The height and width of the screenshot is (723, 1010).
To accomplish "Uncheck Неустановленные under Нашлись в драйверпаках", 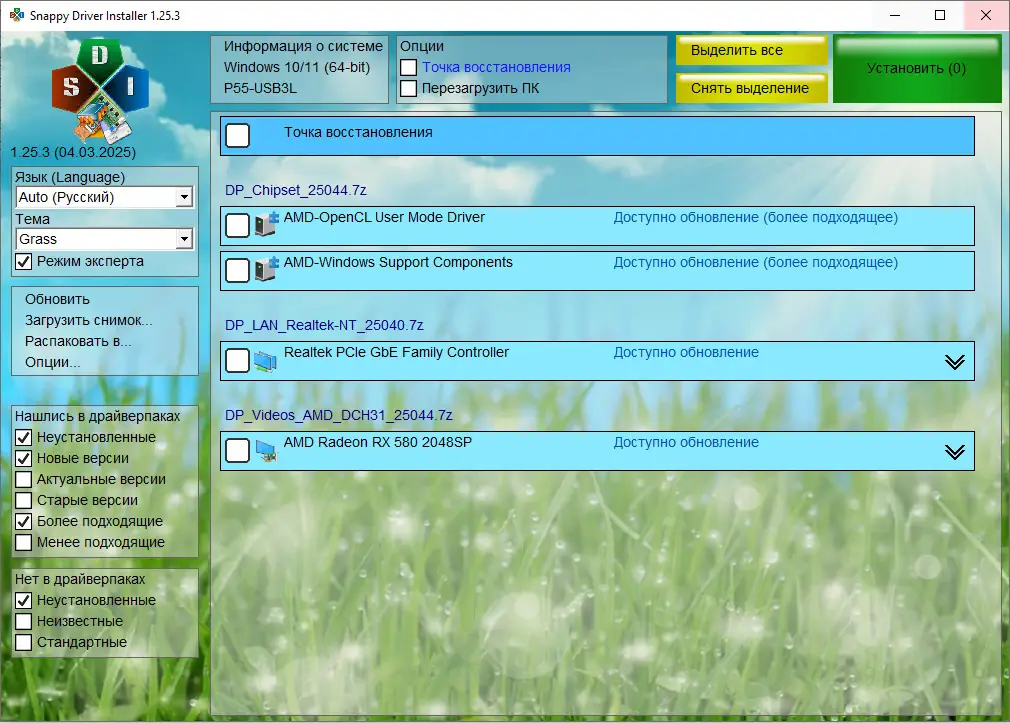I will (24, 438).
